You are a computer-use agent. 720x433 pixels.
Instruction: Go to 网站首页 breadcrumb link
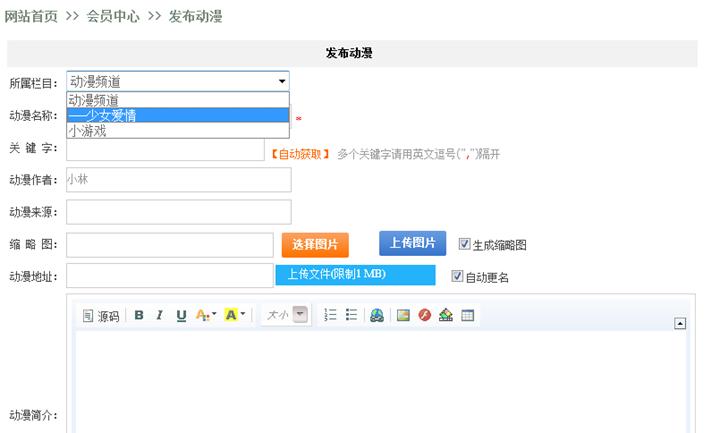(31, 17)
